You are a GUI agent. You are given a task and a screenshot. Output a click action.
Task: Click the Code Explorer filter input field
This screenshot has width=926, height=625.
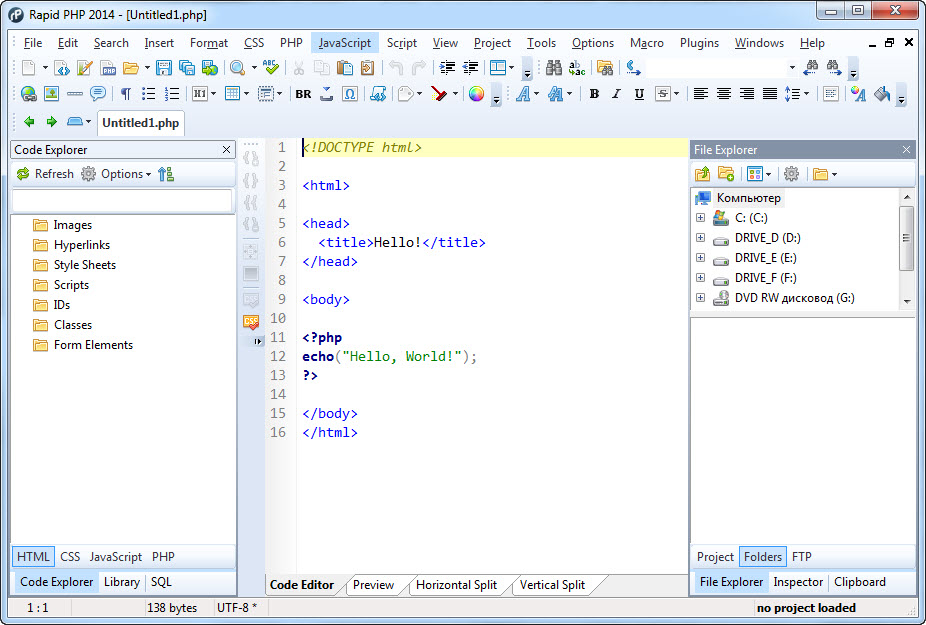pos(121,201)
